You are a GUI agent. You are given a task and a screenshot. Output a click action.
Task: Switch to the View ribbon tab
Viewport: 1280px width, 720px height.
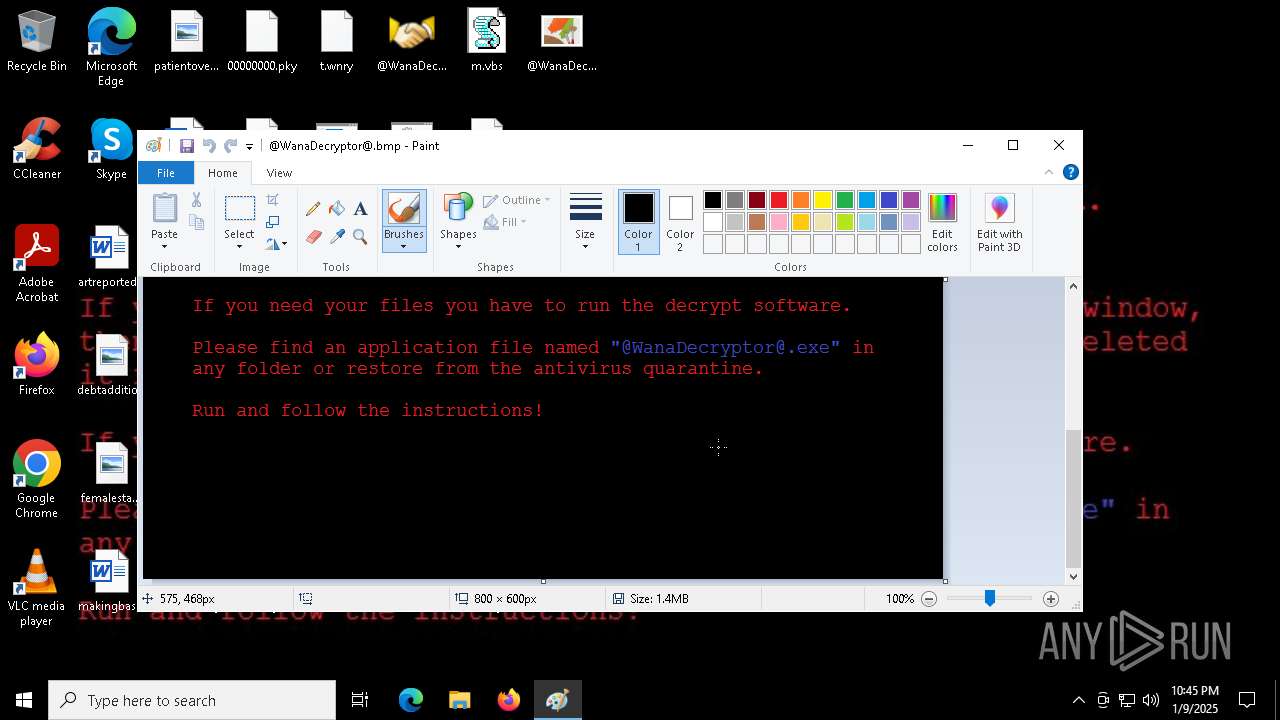pos(279,173)
